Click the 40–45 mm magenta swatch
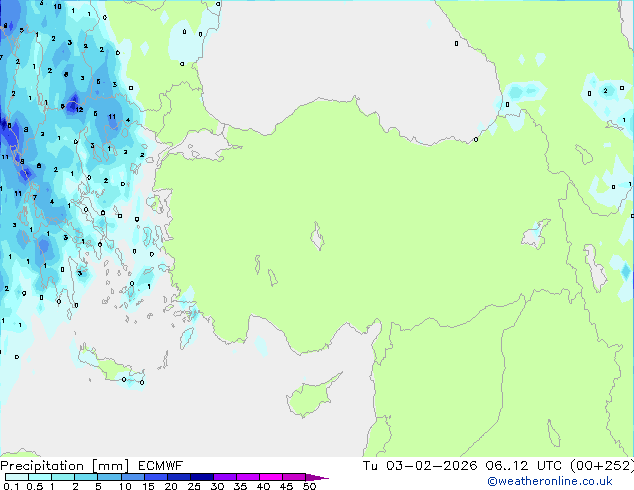 coord(271,477)
